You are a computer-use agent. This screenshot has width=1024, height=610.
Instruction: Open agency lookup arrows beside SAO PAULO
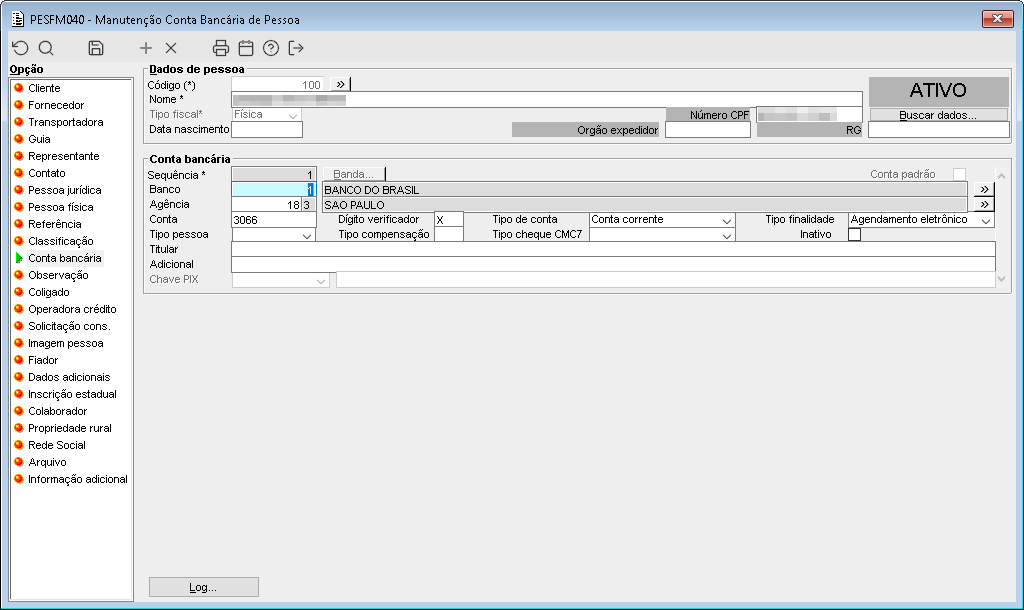(984, 204)
